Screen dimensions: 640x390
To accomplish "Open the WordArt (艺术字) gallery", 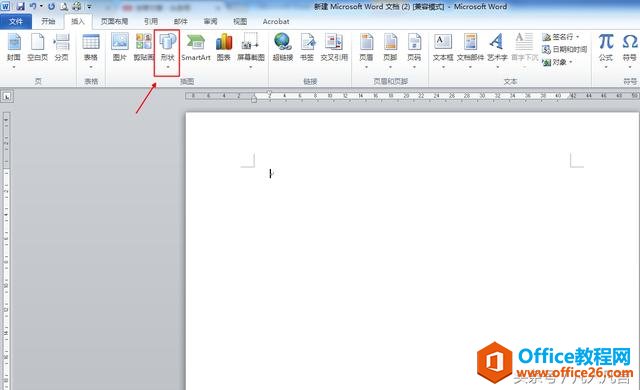I will pos(497,52).
